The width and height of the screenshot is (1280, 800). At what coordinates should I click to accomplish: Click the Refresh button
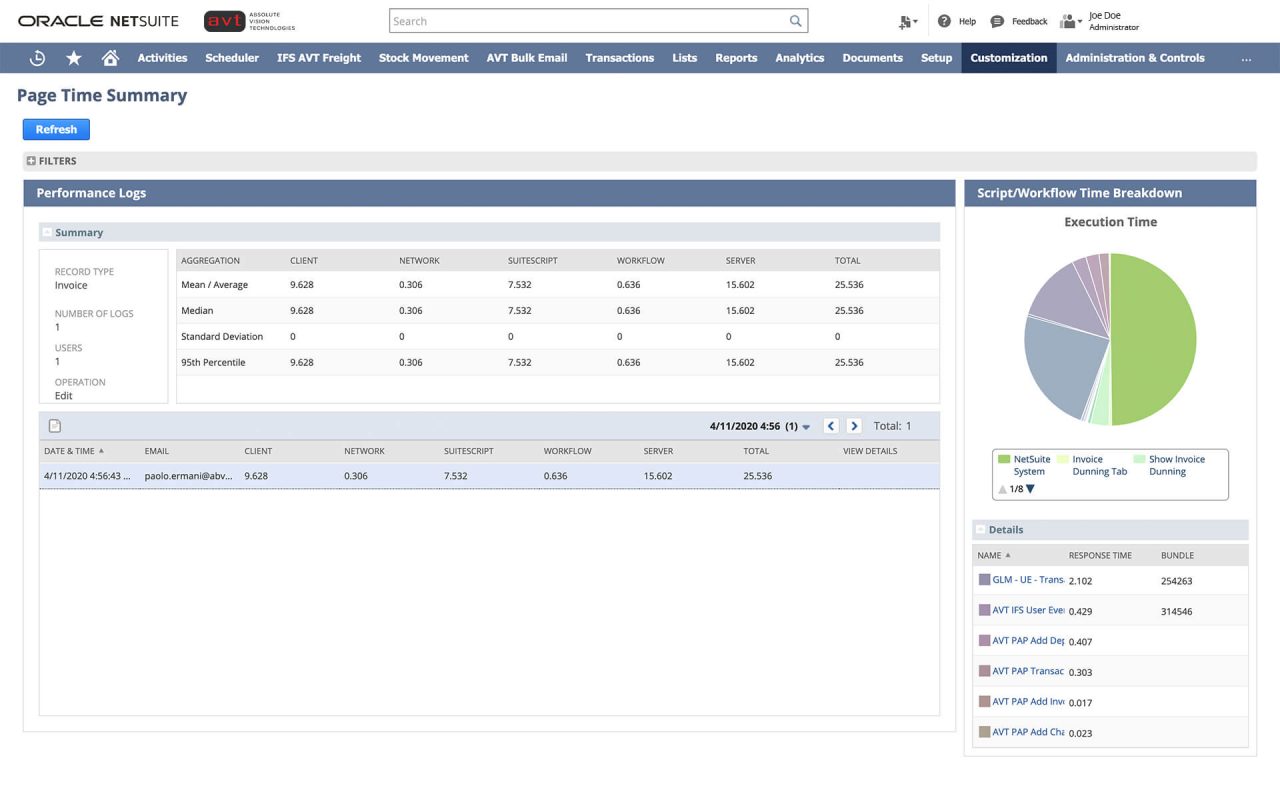56,129
